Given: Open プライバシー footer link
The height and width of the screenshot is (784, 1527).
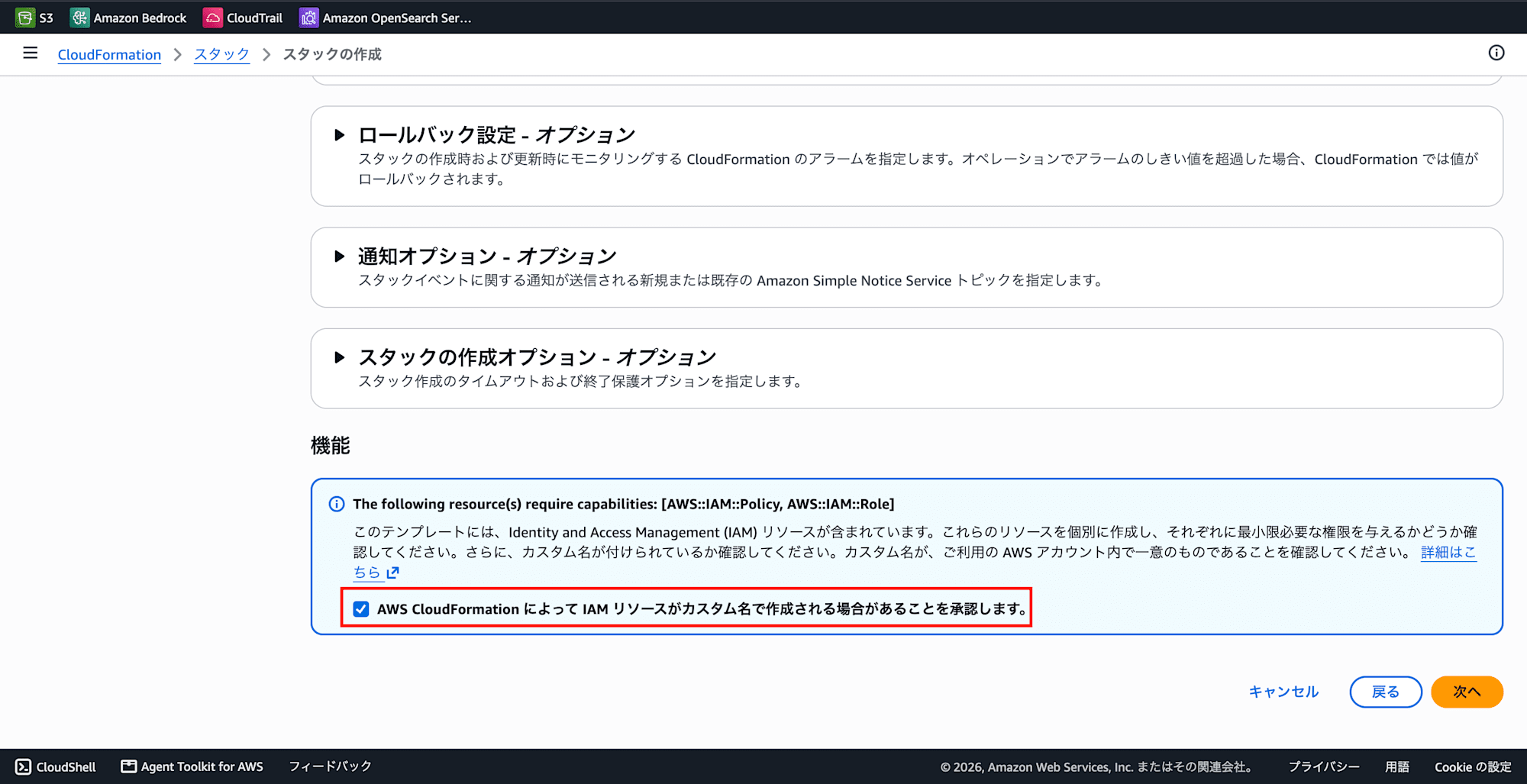Looking at the screenshot, I should pos(1324,766).
